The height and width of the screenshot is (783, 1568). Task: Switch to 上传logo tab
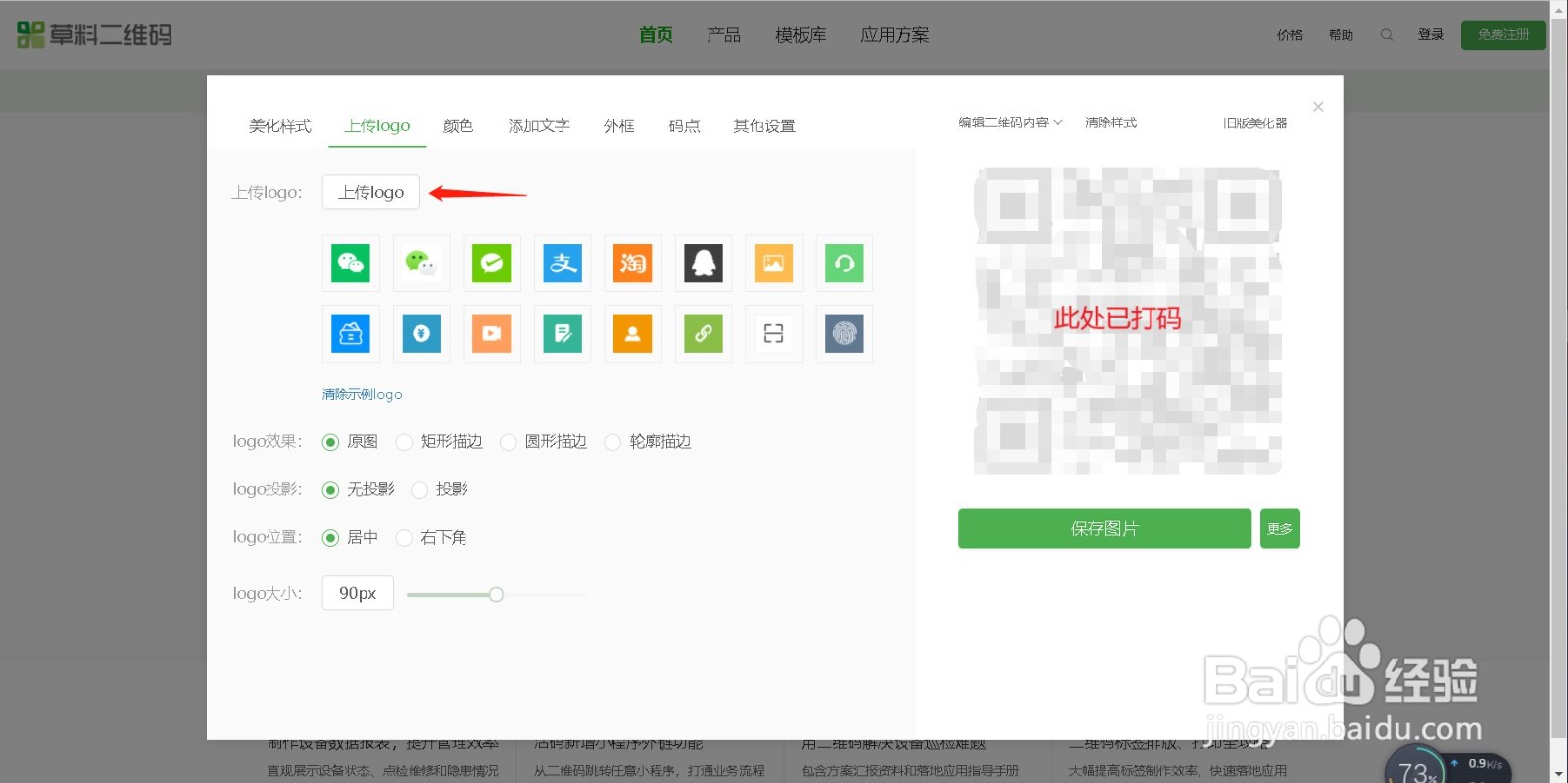click(377, 126)
